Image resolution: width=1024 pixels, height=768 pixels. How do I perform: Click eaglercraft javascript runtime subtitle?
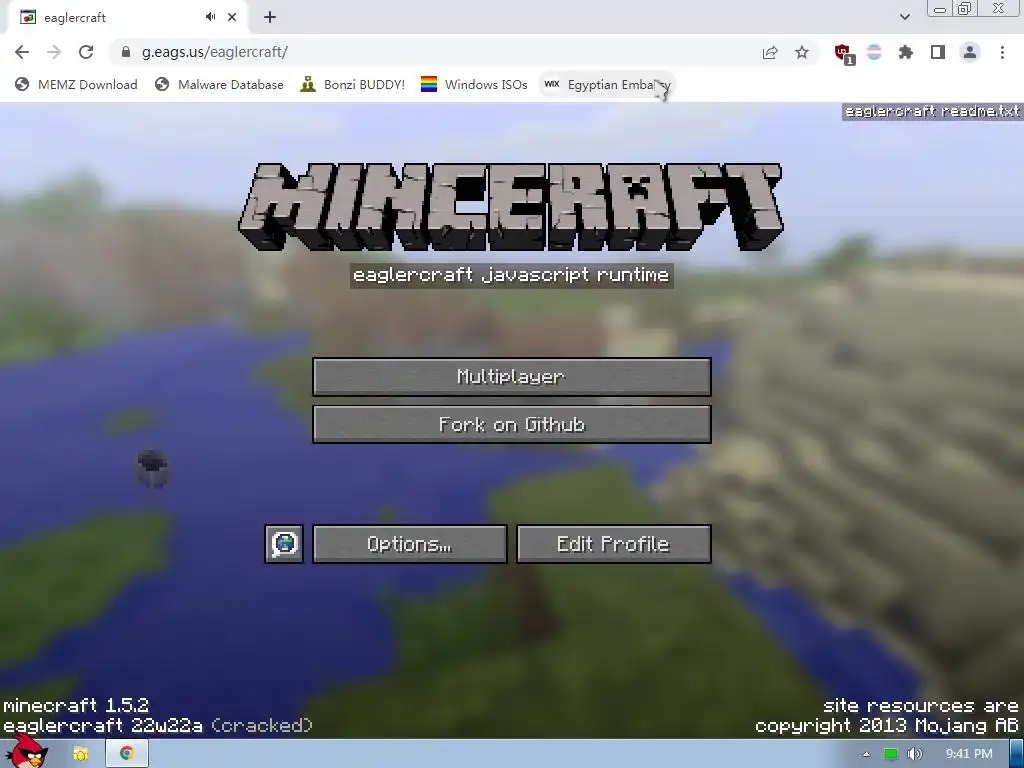coord(511,275)
